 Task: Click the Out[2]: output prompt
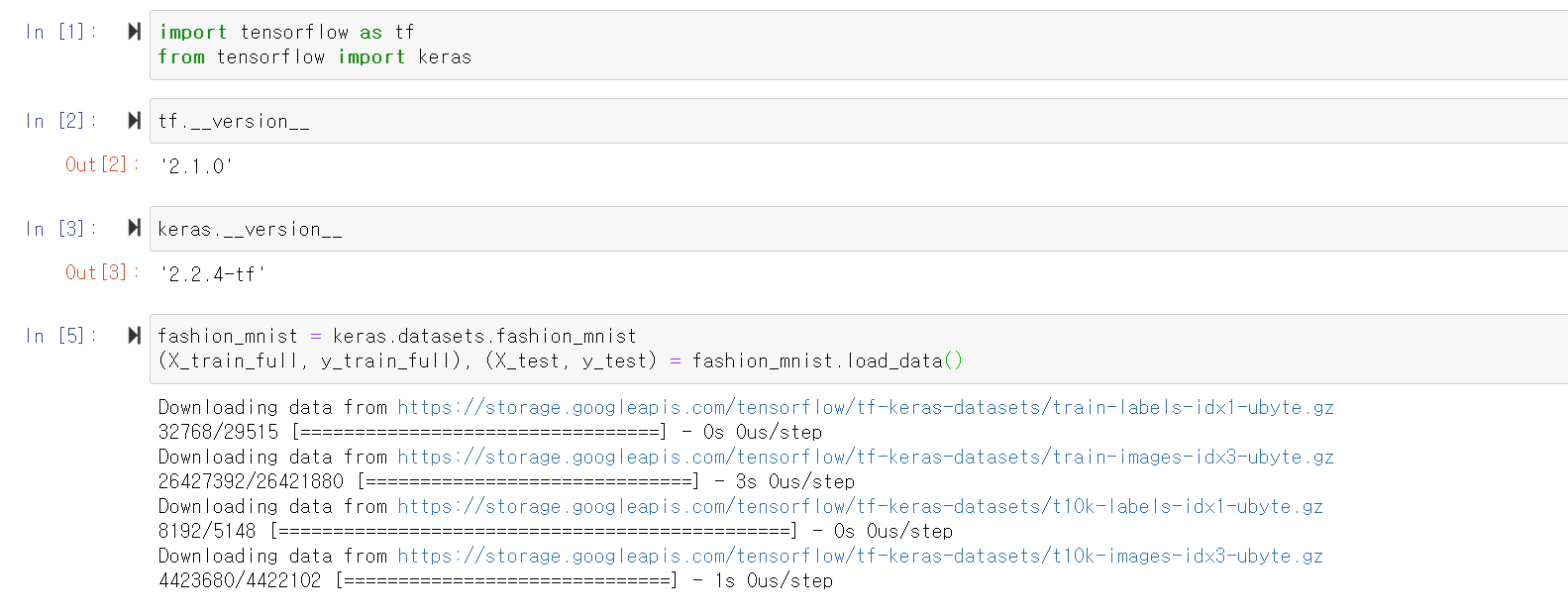102,164
